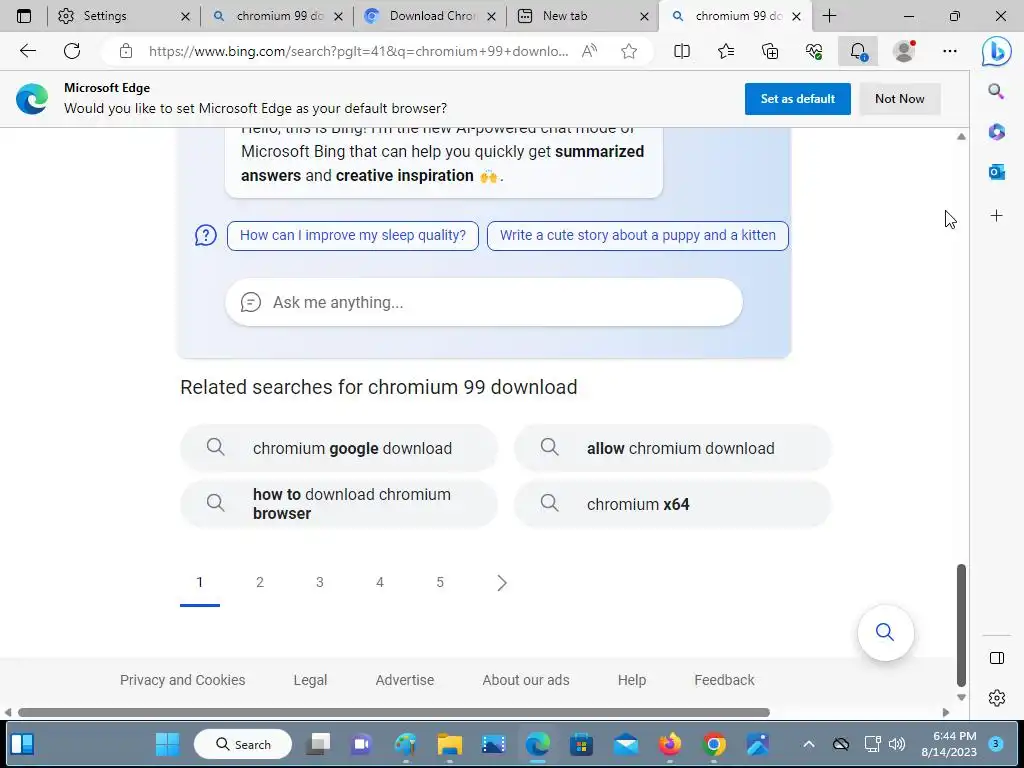This screenshot has height=768, width=1024.
Task: Switch to first chromium 99 search tab
Action: tap(280, 16)
